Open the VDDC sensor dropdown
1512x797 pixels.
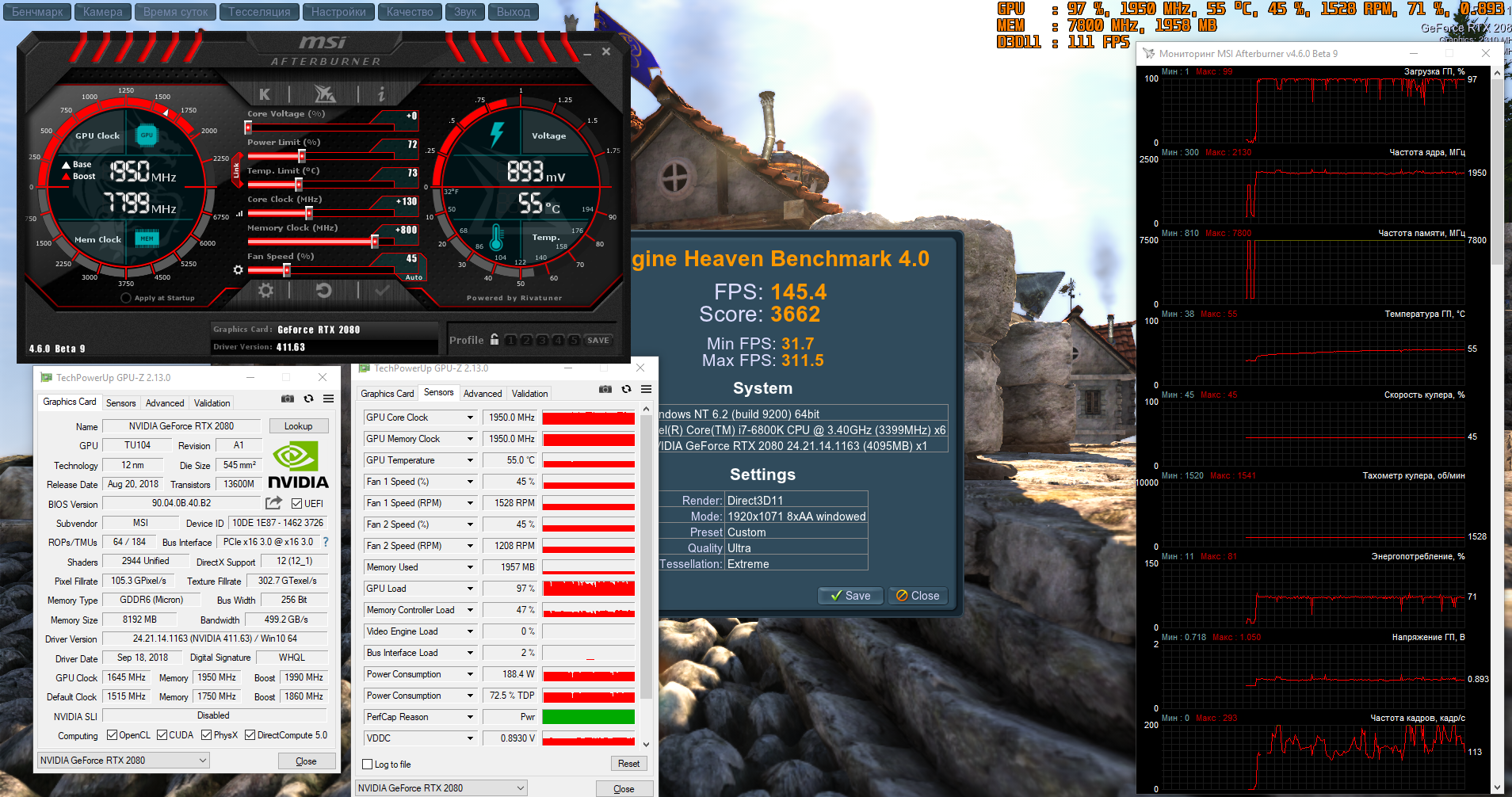pyautogui.click(x=470, y=738)
